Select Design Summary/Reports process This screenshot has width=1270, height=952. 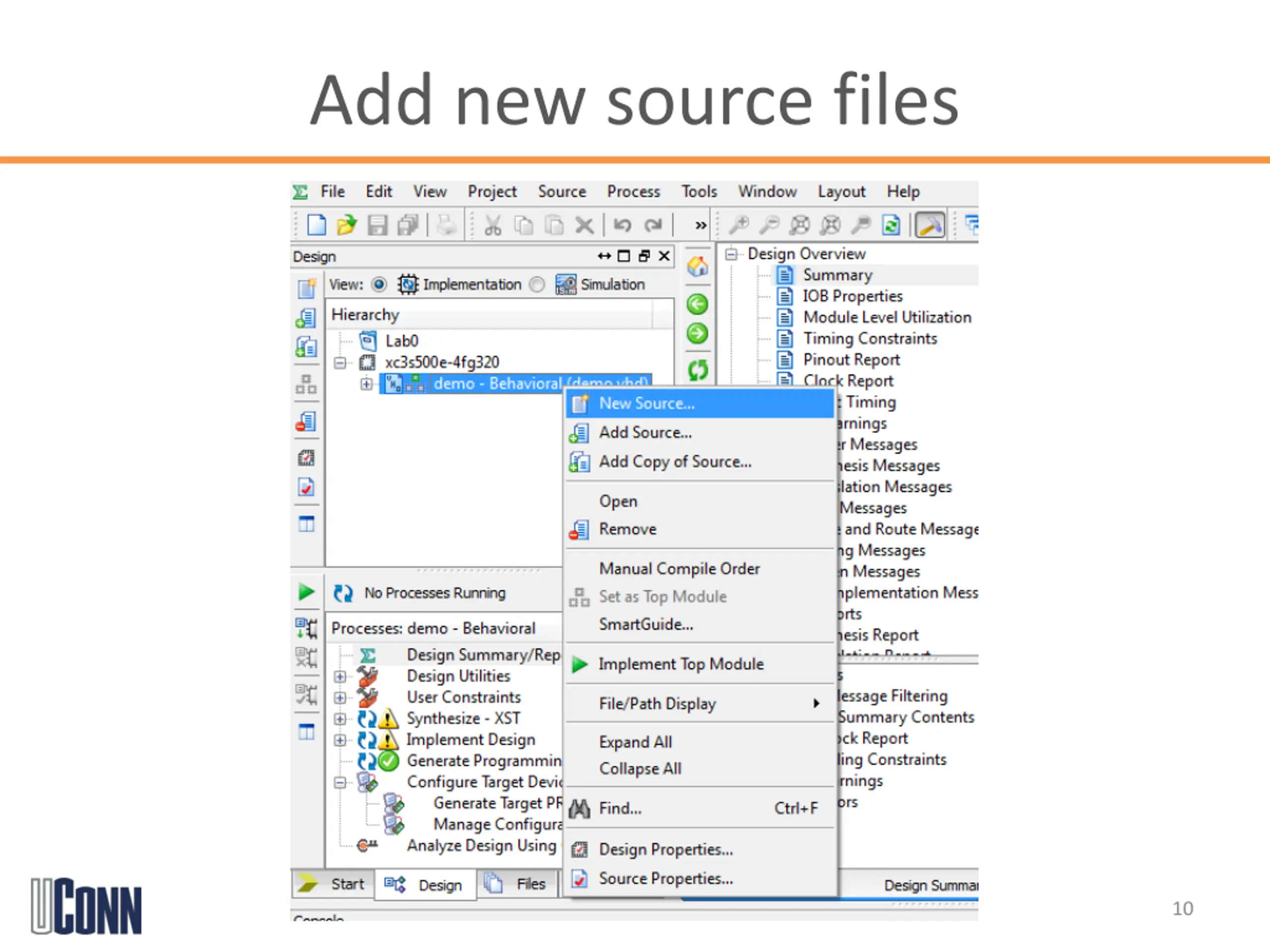tap(483, 655)
